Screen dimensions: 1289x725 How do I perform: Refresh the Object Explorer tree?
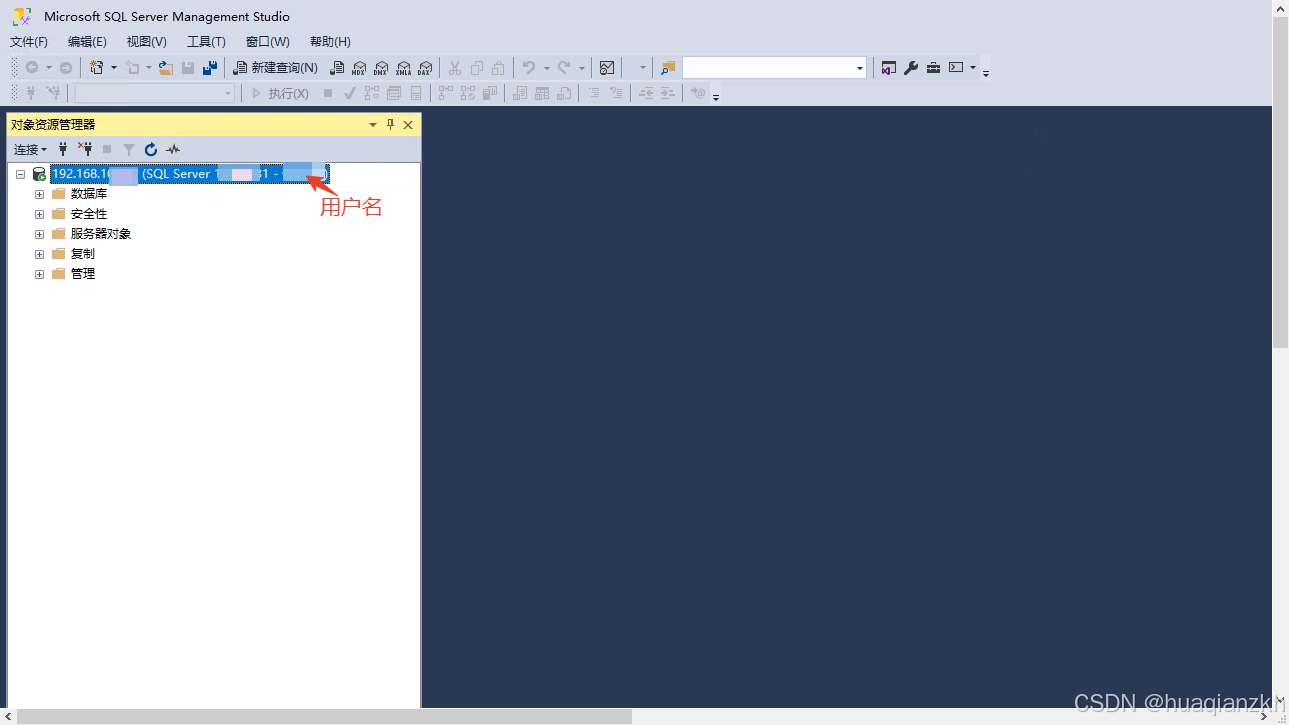point(151,149)
